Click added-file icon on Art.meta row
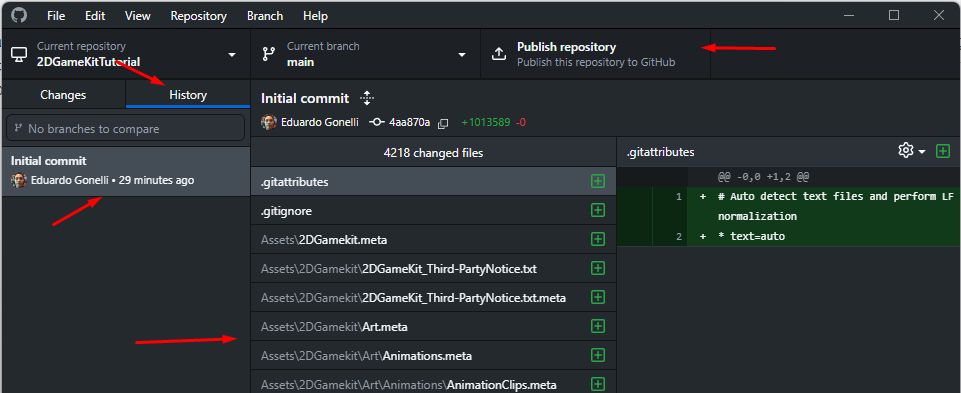Viewport: 961px width, 393px height. coord(598,326)
